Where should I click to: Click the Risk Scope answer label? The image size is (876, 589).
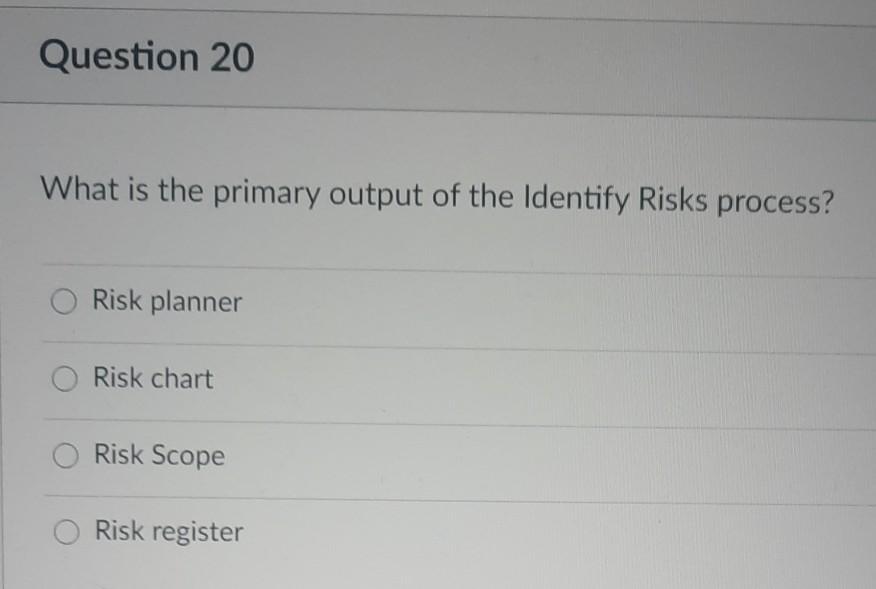pos(158,456)
